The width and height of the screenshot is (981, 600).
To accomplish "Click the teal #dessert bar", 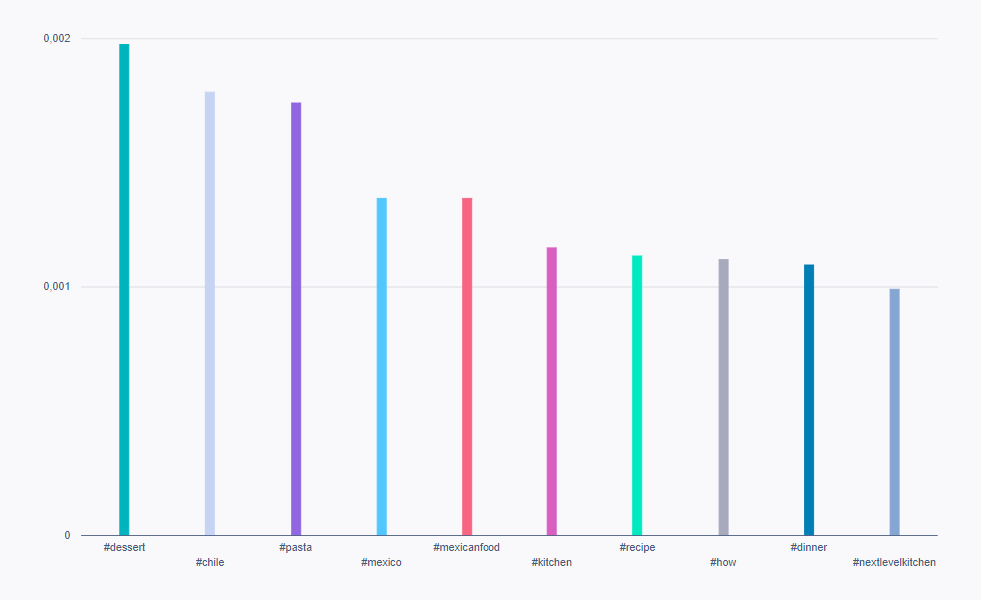I will click(124, 290).
